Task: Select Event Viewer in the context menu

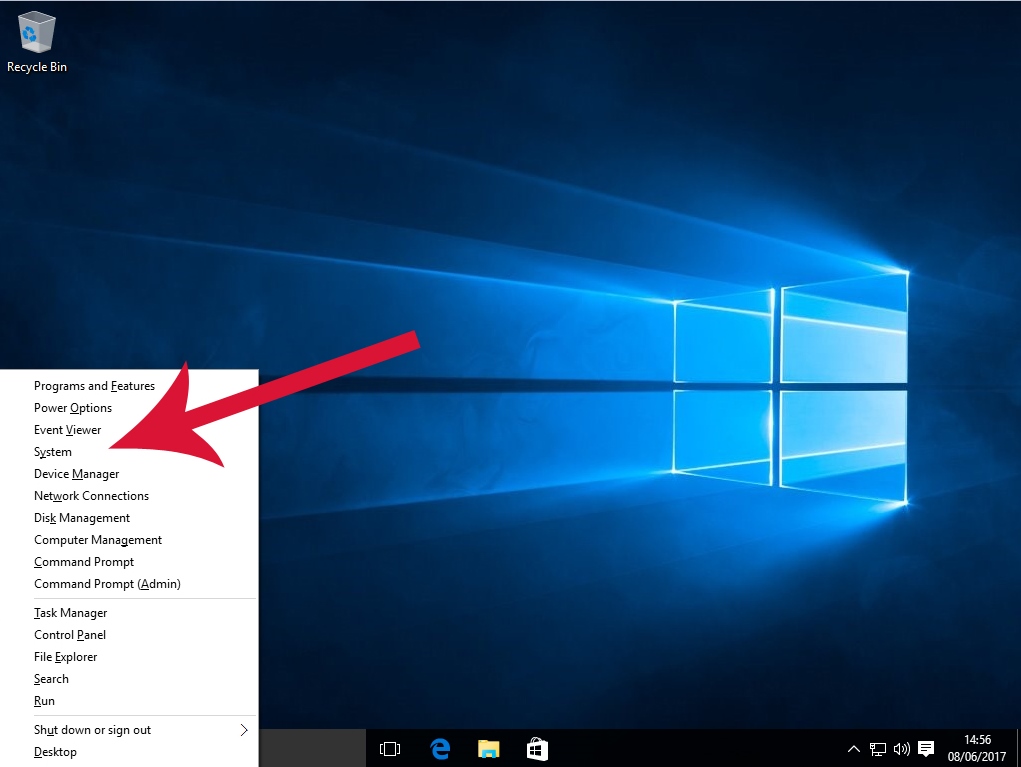Action: 67,429
